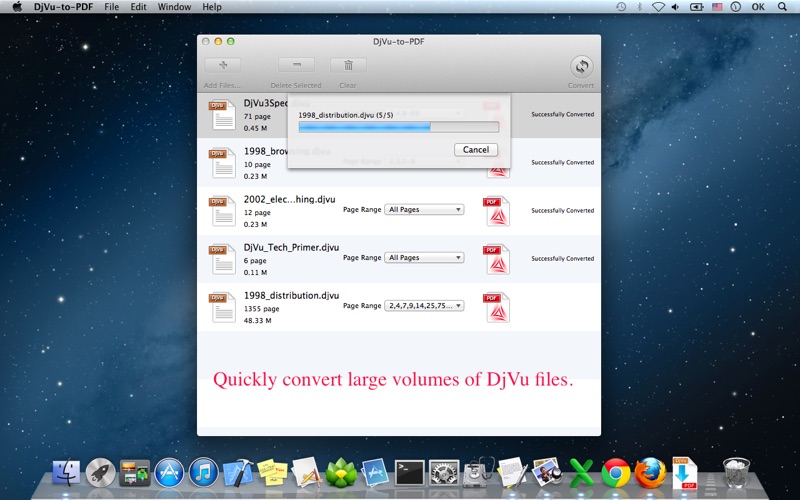800x500 pixels.
Task: Click Successfully Converted status for 2002_elec...hing.djvu
Action: coord(562,210)
